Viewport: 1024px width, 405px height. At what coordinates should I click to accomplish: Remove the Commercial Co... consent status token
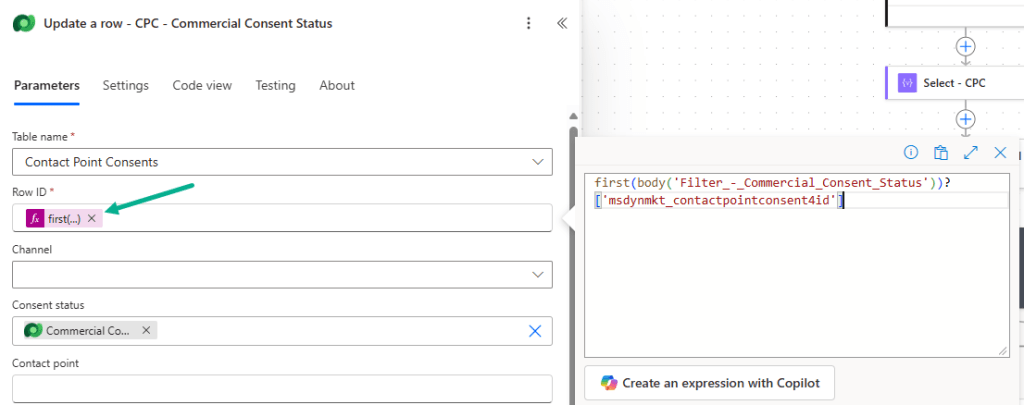(146, 330)
